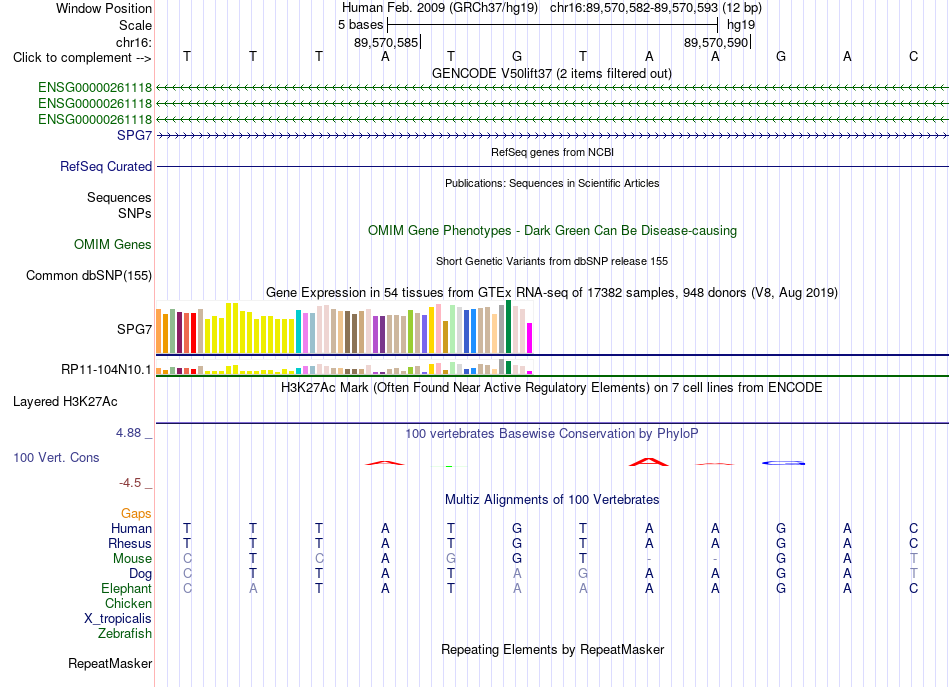The height and width of the screenshot is (687, 950).
Task: Click the magenta bar in the SPG7 GTEx chart
Action: click(x=530, y=338)
